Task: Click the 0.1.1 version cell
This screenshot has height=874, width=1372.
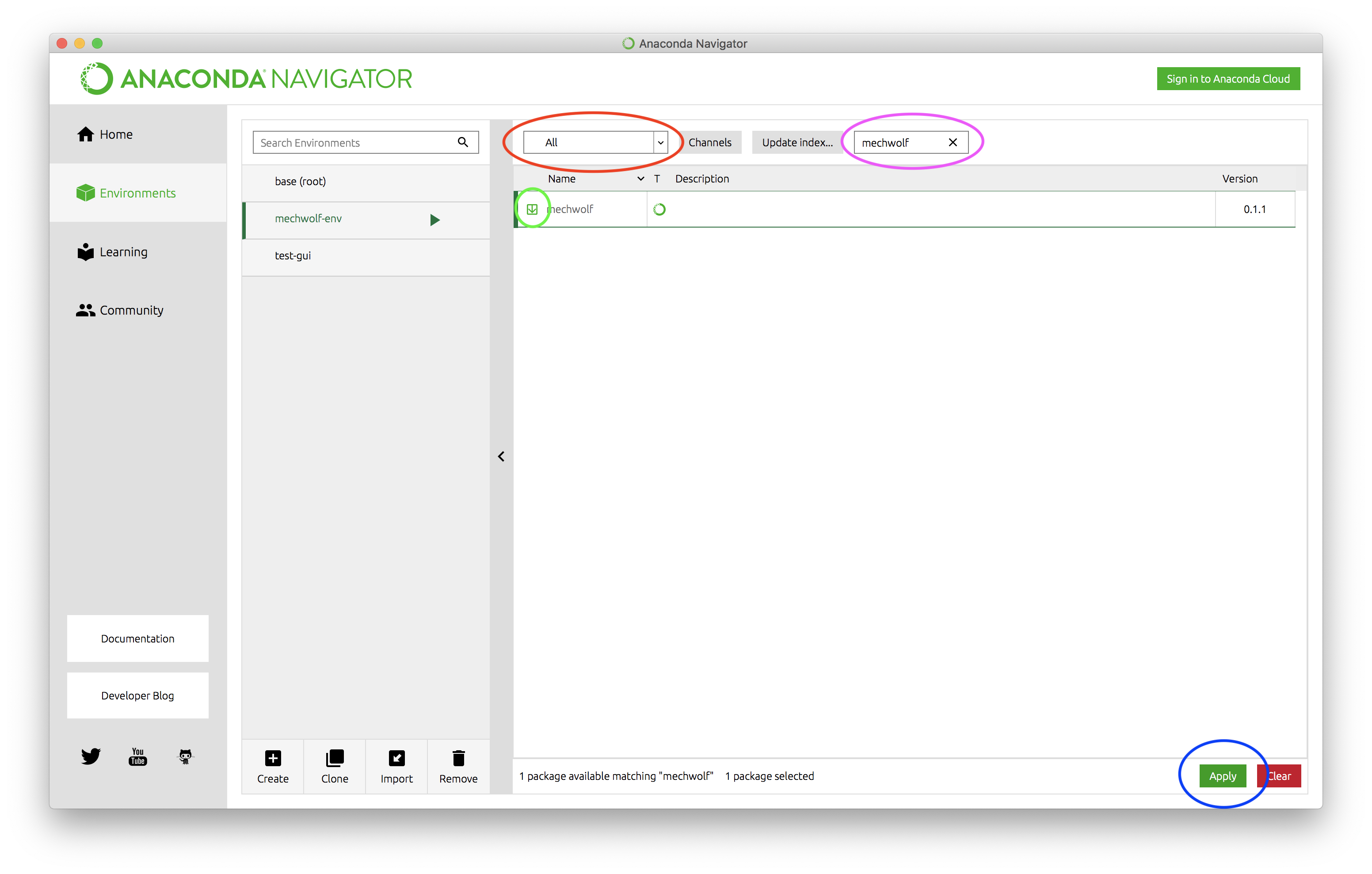Action: pos(1254,209)
